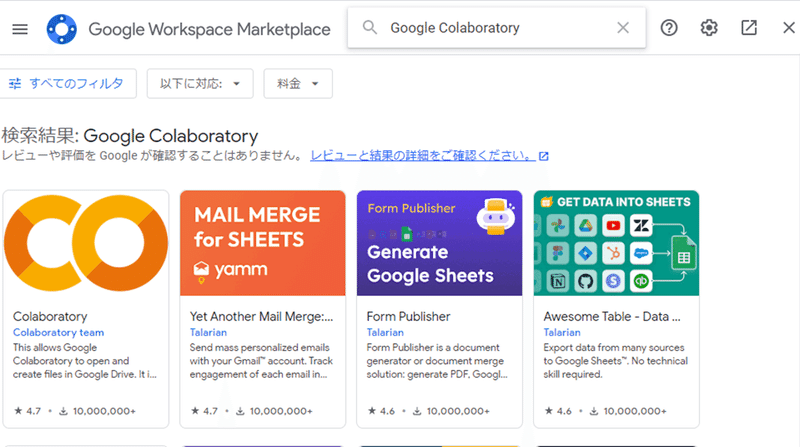Open Yet Another Mail Merge app title
Screen dimensions: 800x447
point(261,316)
